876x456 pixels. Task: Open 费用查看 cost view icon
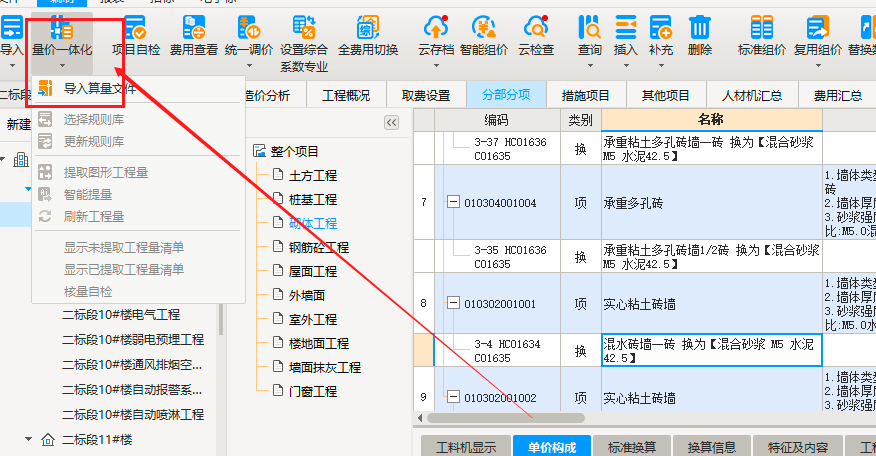click(x=194, y=28)
